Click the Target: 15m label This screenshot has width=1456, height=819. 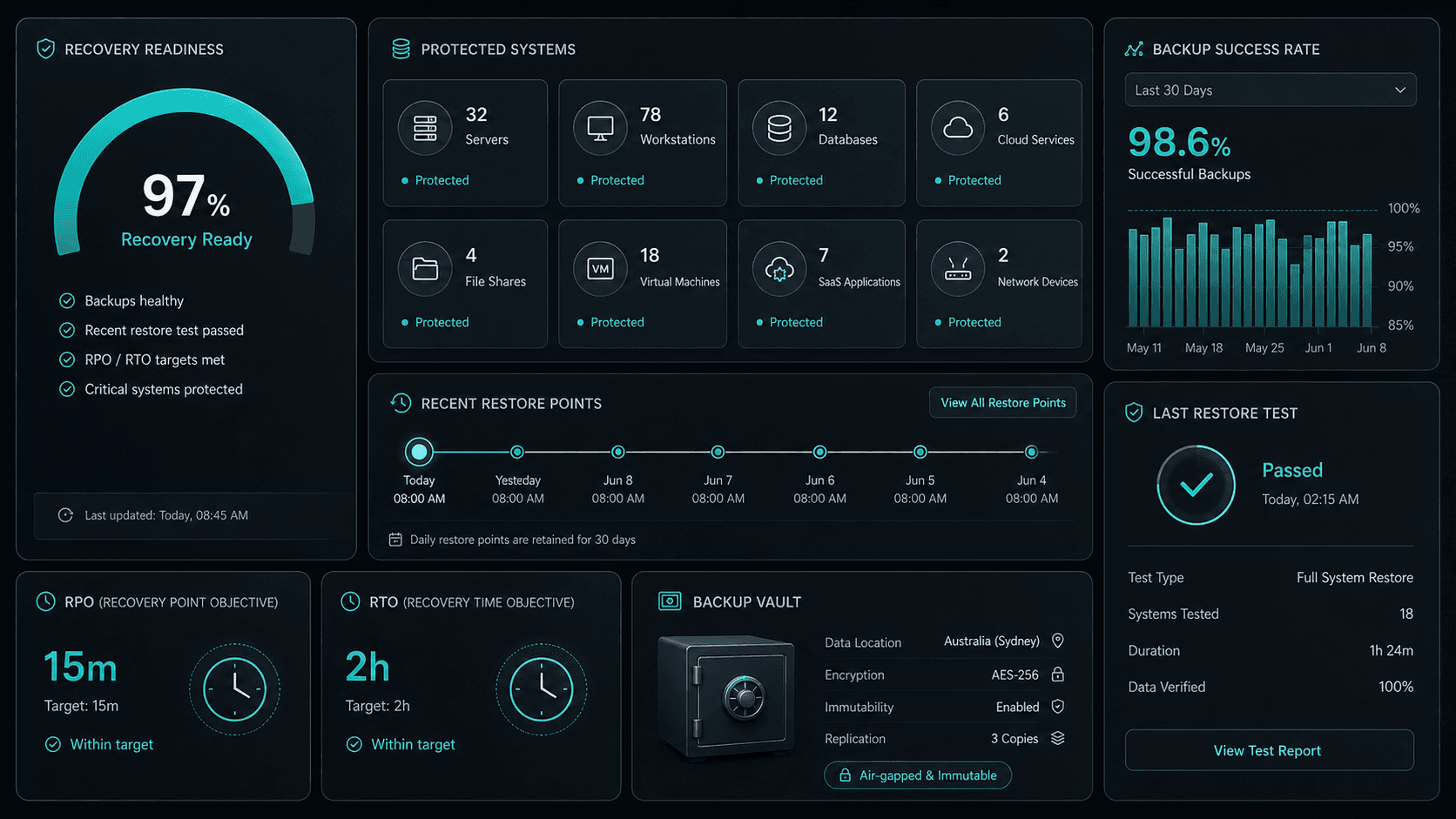[81, 706]
